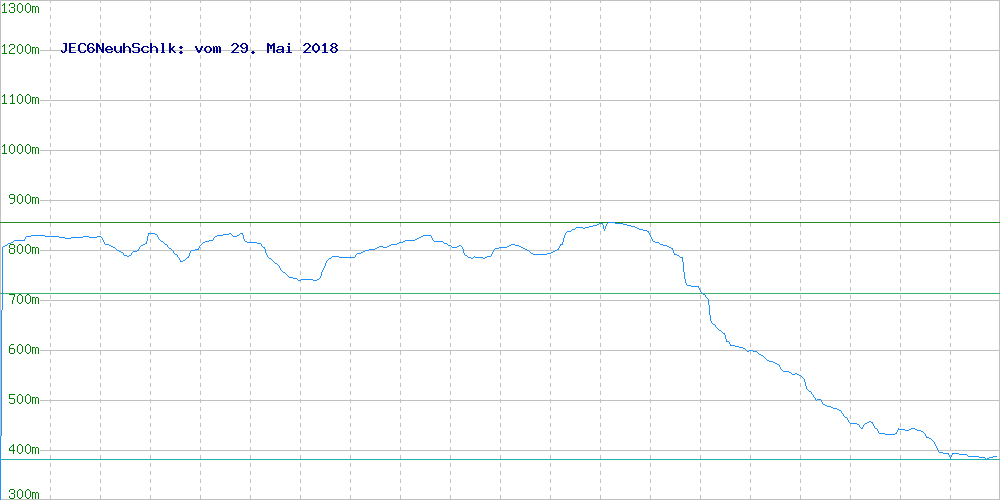1000x500 pixels.
Task: Click the 1000m axis label
Action: tap(20, 150)
